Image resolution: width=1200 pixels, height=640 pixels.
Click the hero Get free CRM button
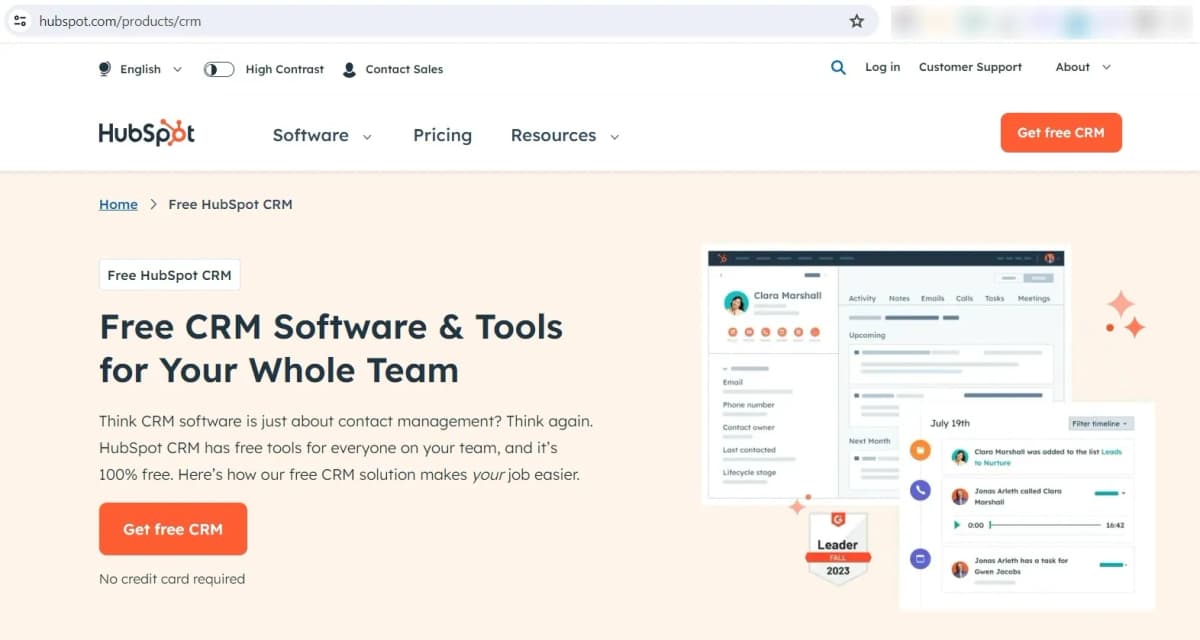tap(173, 529)
